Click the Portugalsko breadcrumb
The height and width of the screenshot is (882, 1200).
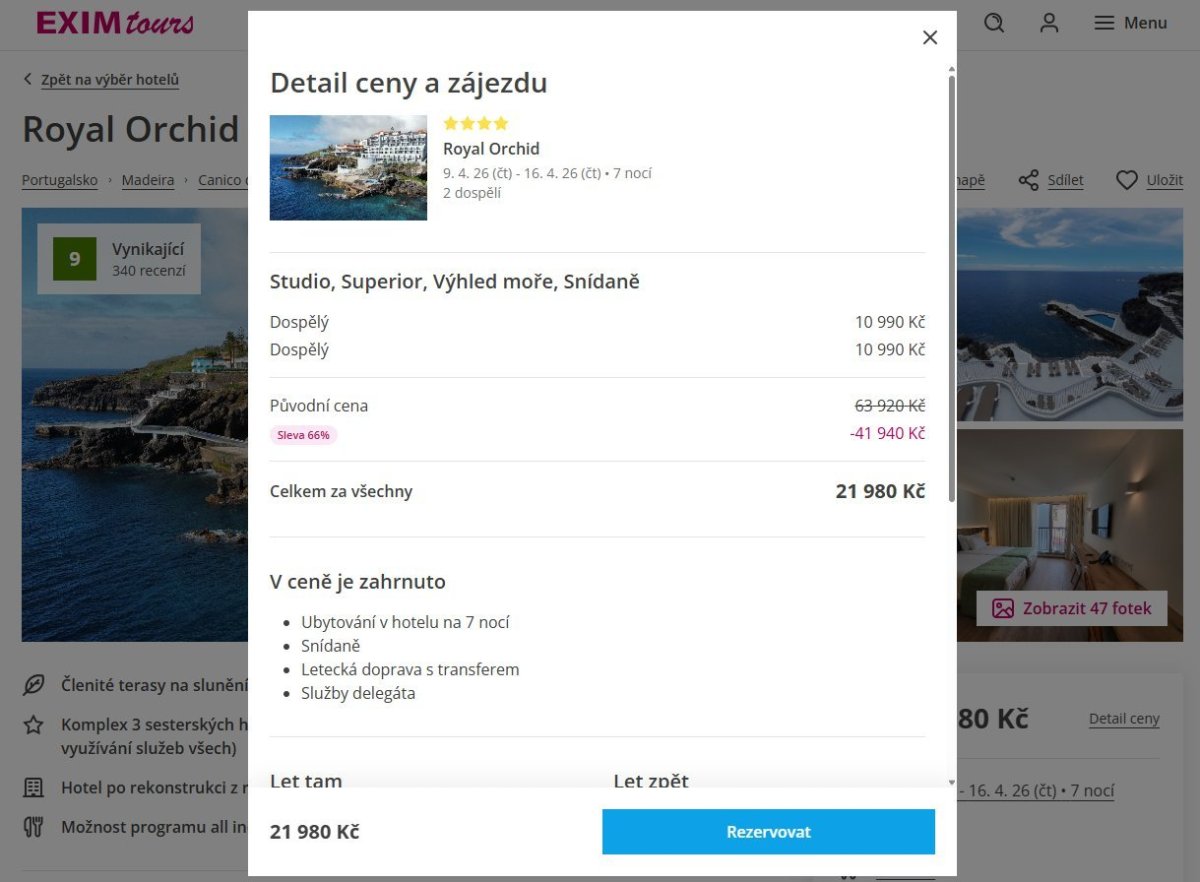60,180
